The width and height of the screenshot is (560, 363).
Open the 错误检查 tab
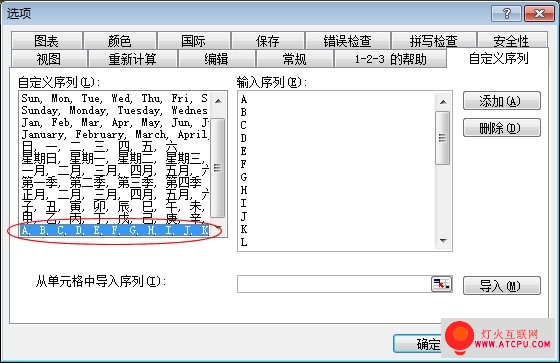tap(347, 41)
